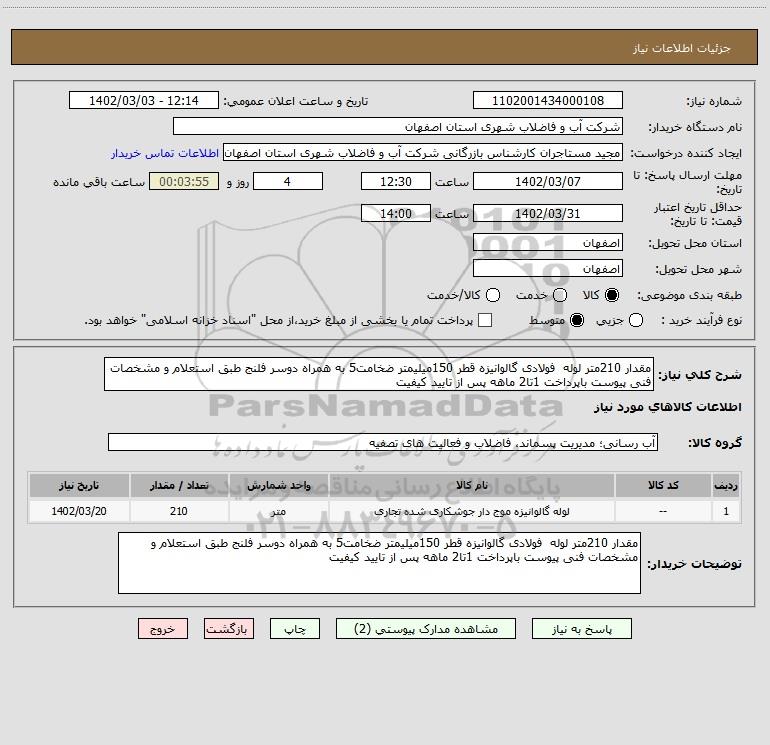This screenshot has width=770, height=745.
Task: Select the خدمت radio button
Action: 560,295
